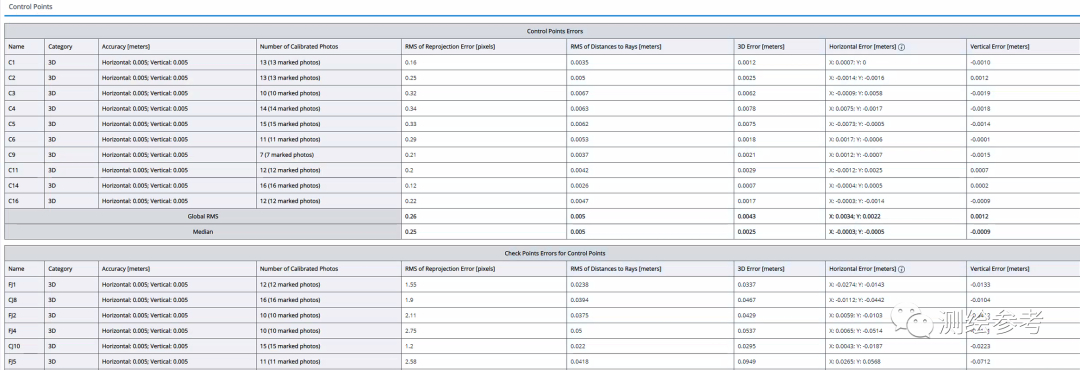The width and height of the screenshot is (1080, 370).
Task: Click the 'Name' header in Check Points Errors table
Action: 16,269
